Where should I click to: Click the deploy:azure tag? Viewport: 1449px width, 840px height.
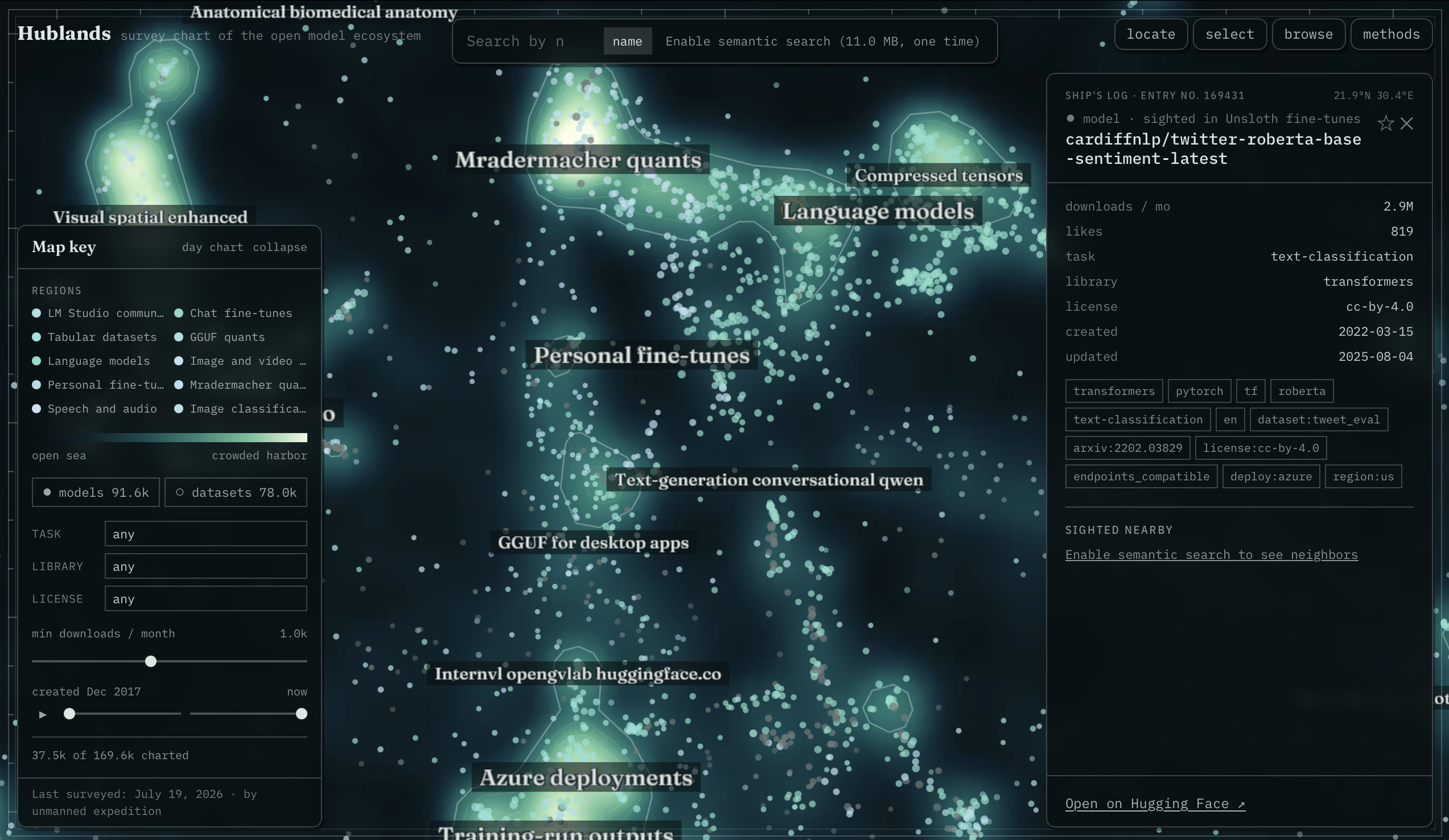[1271, 476]
